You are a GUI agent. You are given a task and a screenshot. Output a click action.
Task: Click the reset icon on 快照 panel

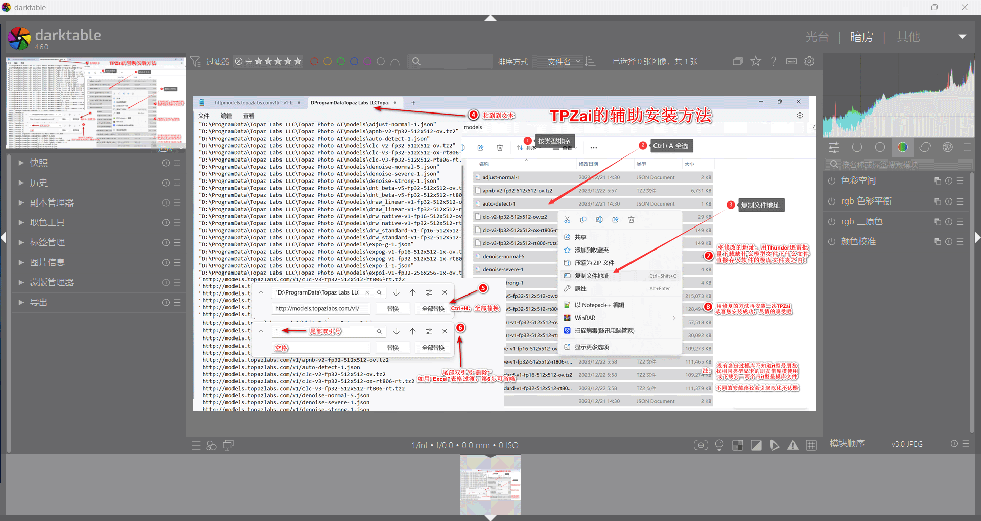166,163
